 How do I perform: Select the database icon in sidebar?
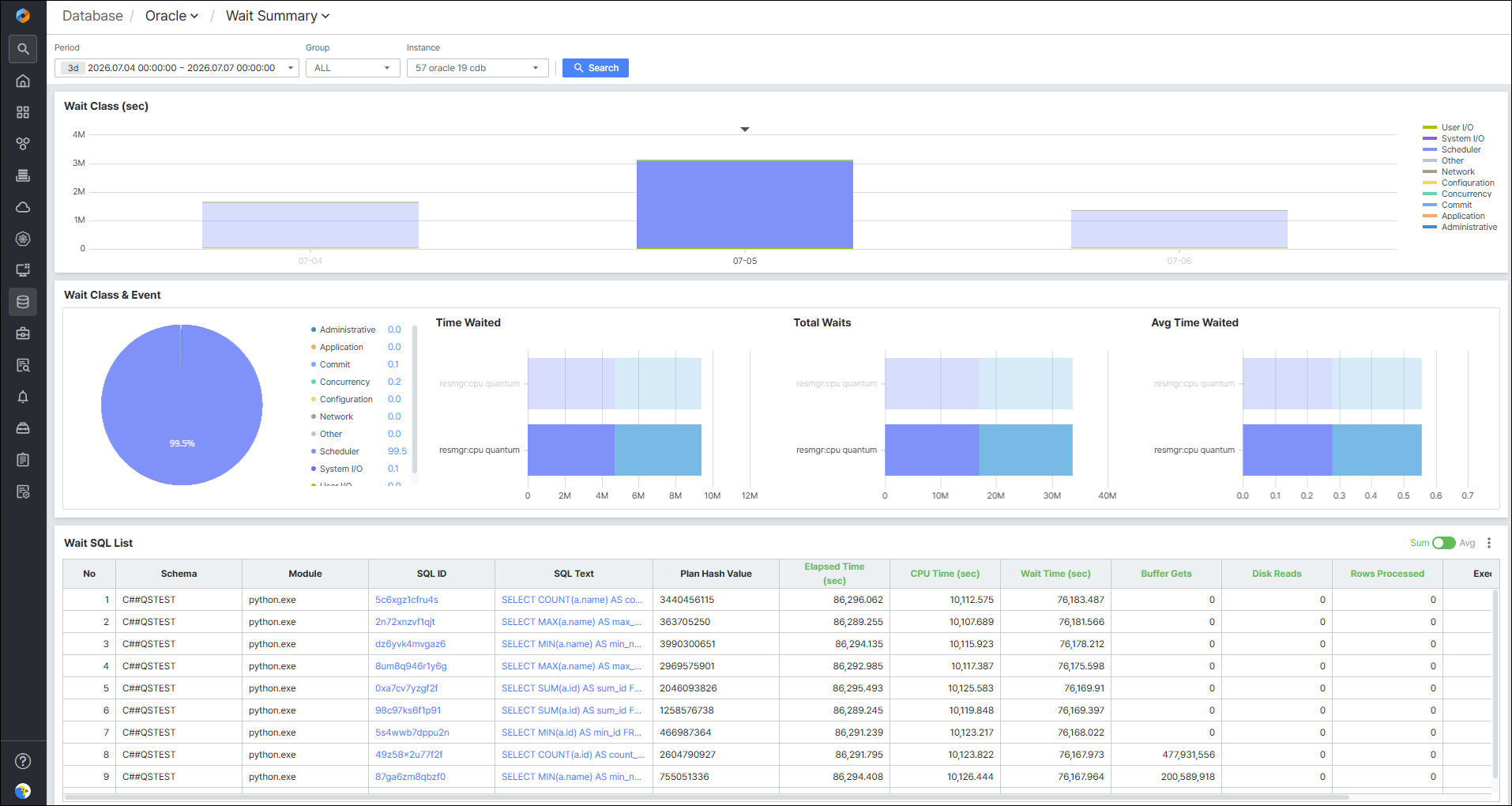click(23, 302)
